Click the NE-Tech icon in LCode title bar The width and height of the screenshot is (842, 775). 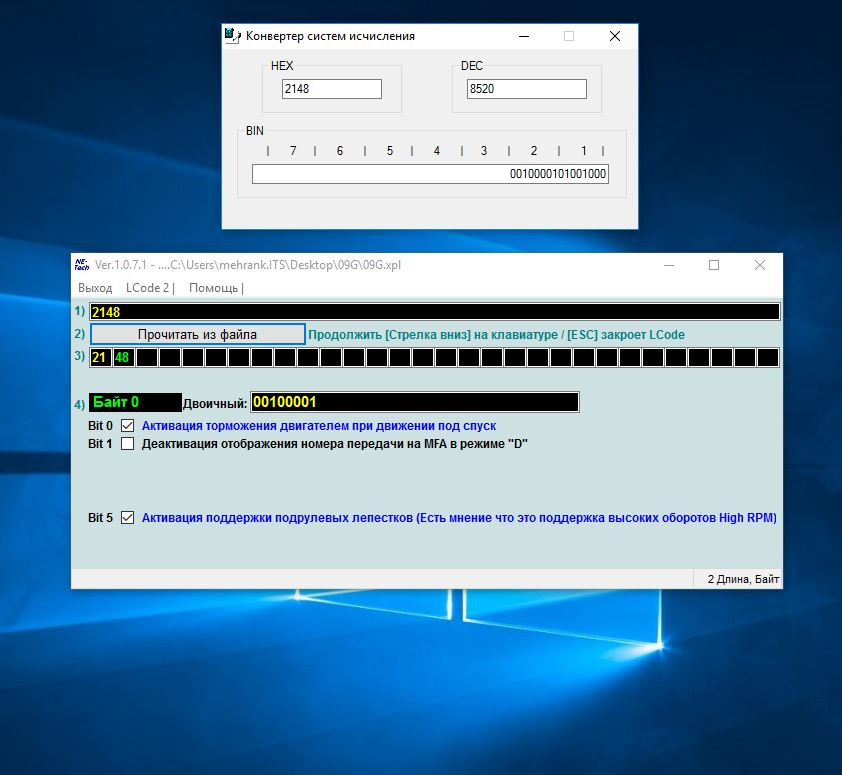82,264
